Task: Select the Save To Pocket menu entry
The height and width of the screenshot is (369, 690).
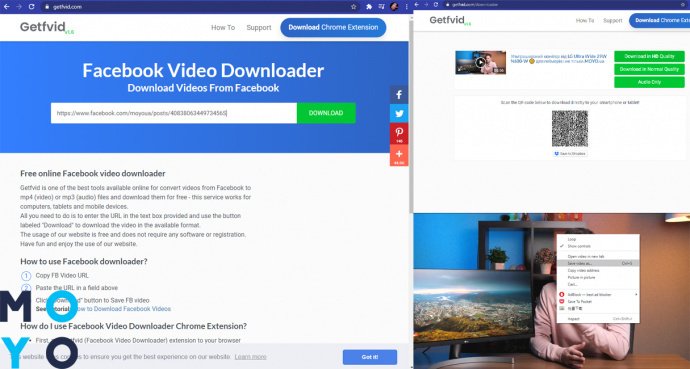Action: click(x=598, y=301)
